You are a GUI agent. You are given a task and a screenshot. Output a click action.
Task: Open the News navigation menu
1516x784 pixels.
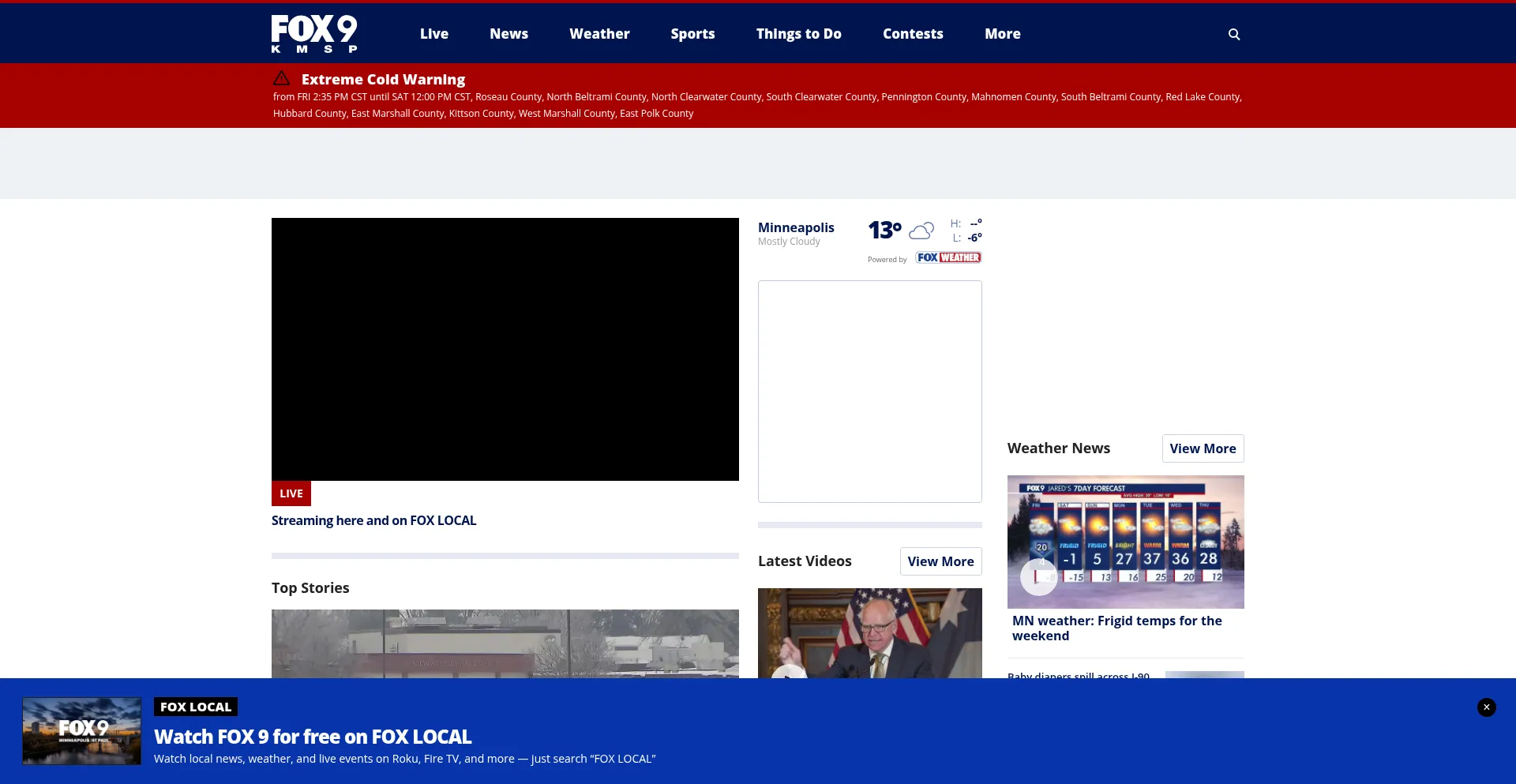pyautogui.click(x=508, y=34)
